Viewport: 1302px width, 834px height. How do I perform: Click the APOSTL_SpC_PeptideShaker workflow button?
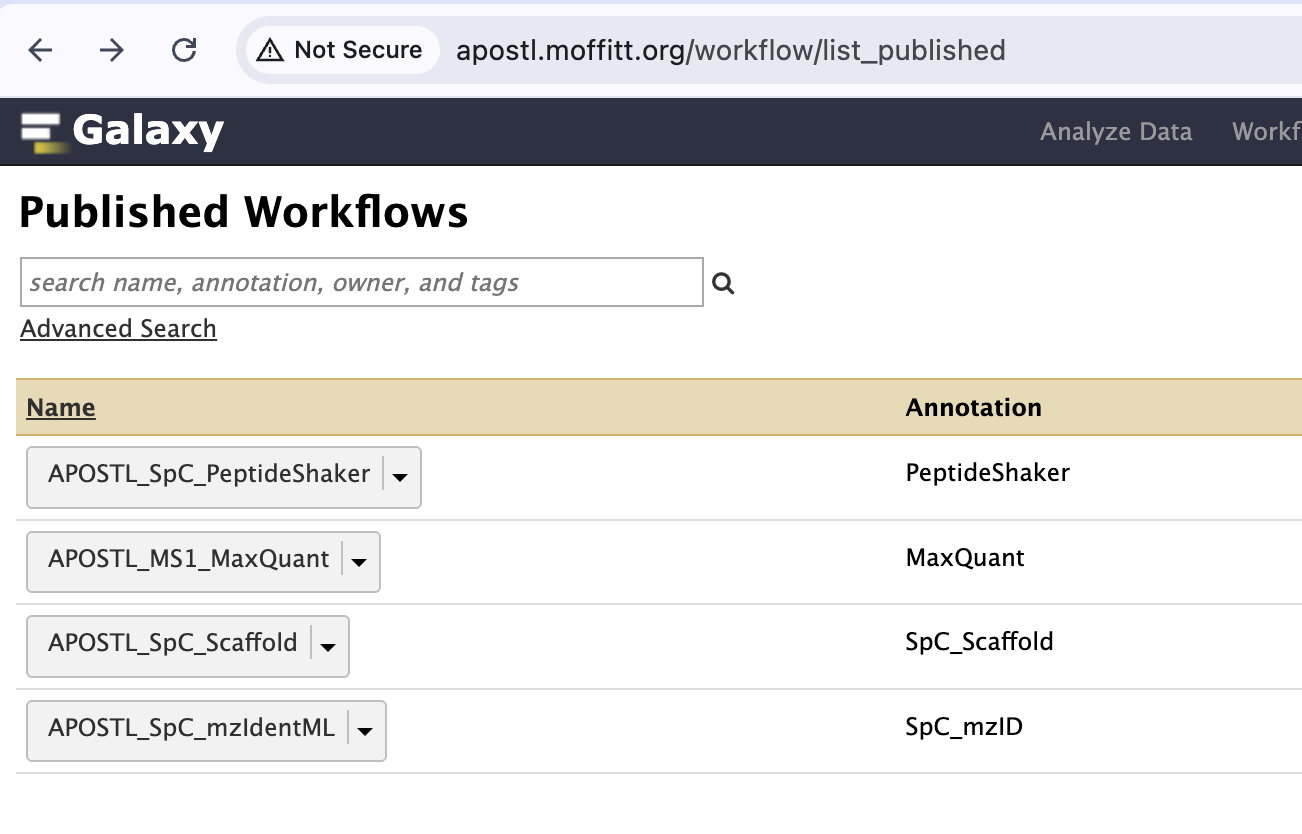pyautogui.click(x=208, y=474)
